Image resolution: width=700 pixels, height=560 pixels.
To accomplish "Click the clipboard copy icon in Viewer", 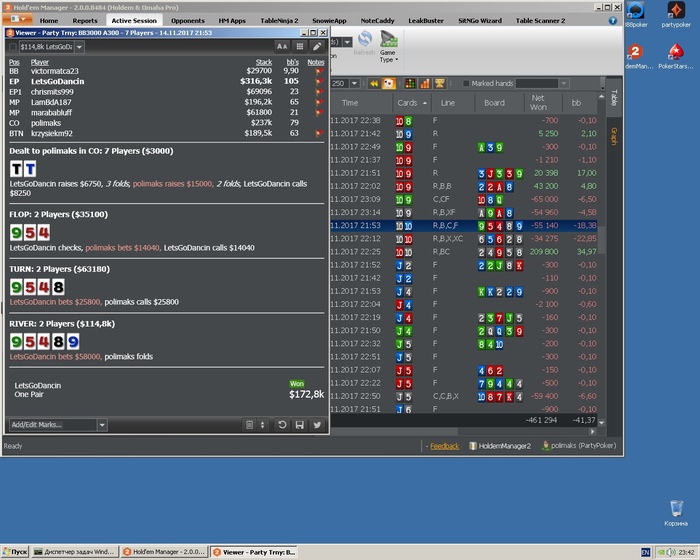I will coord(250,425).
